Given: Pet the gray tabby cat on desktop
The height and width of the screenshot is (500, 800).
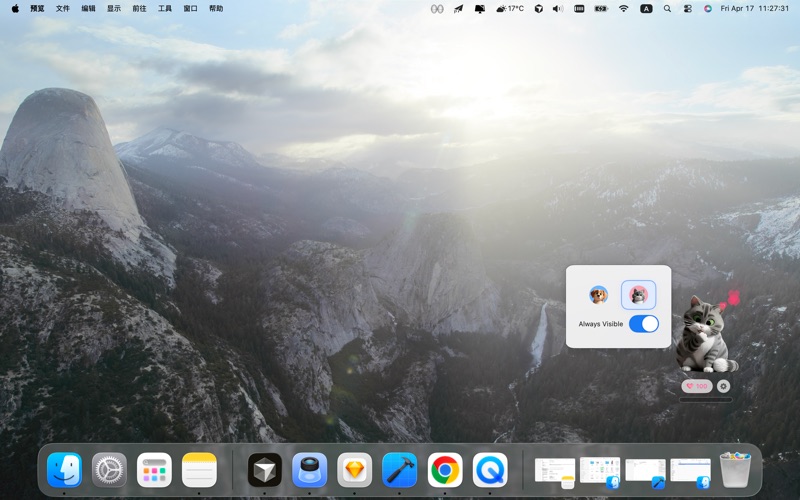Looking at the screenshot, I should [705, 335].
